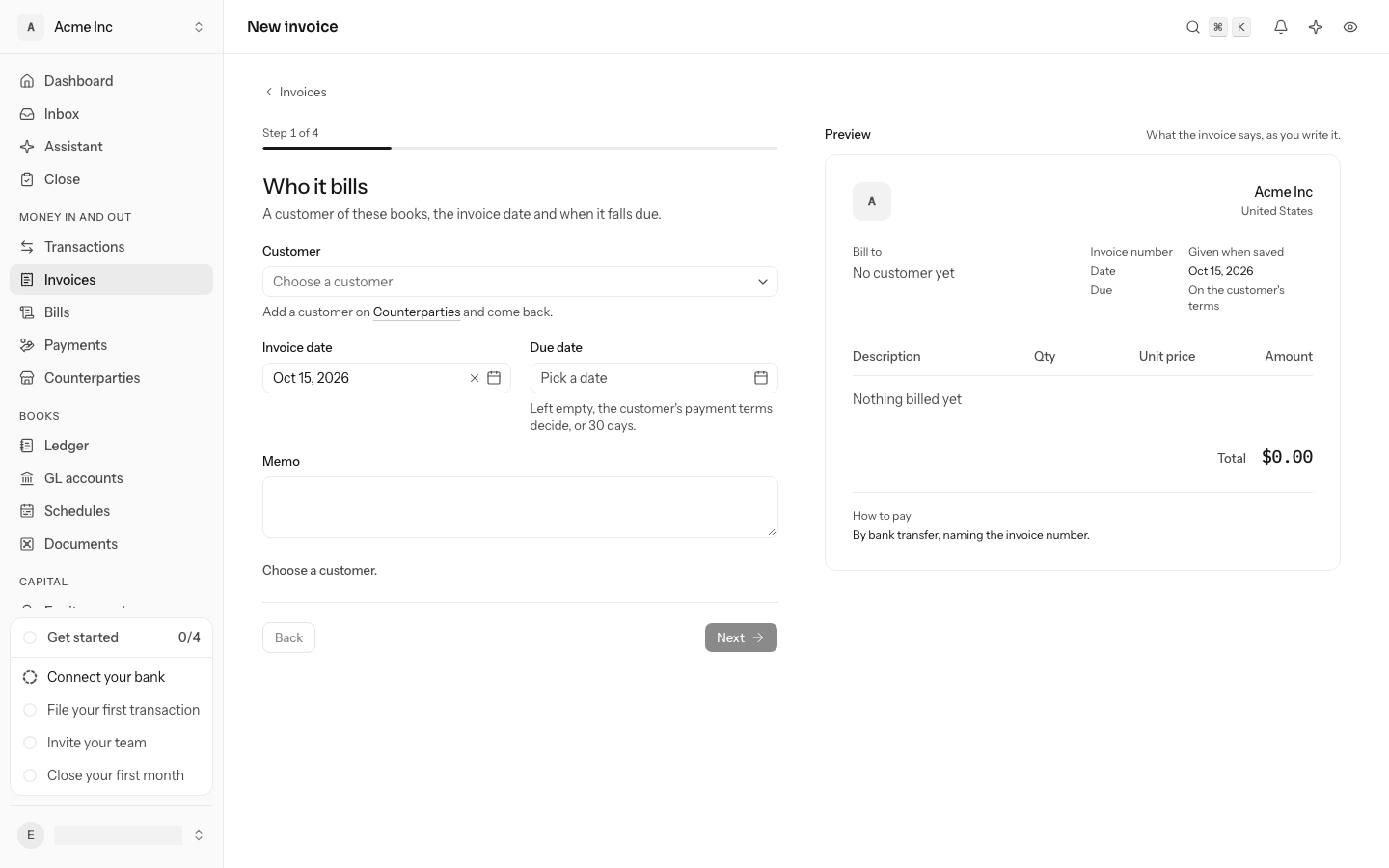Click the Invoice date field showing Oct 15, 2026
The width and height of the screenshot is (1389, 868).
[x=387, y=378]
